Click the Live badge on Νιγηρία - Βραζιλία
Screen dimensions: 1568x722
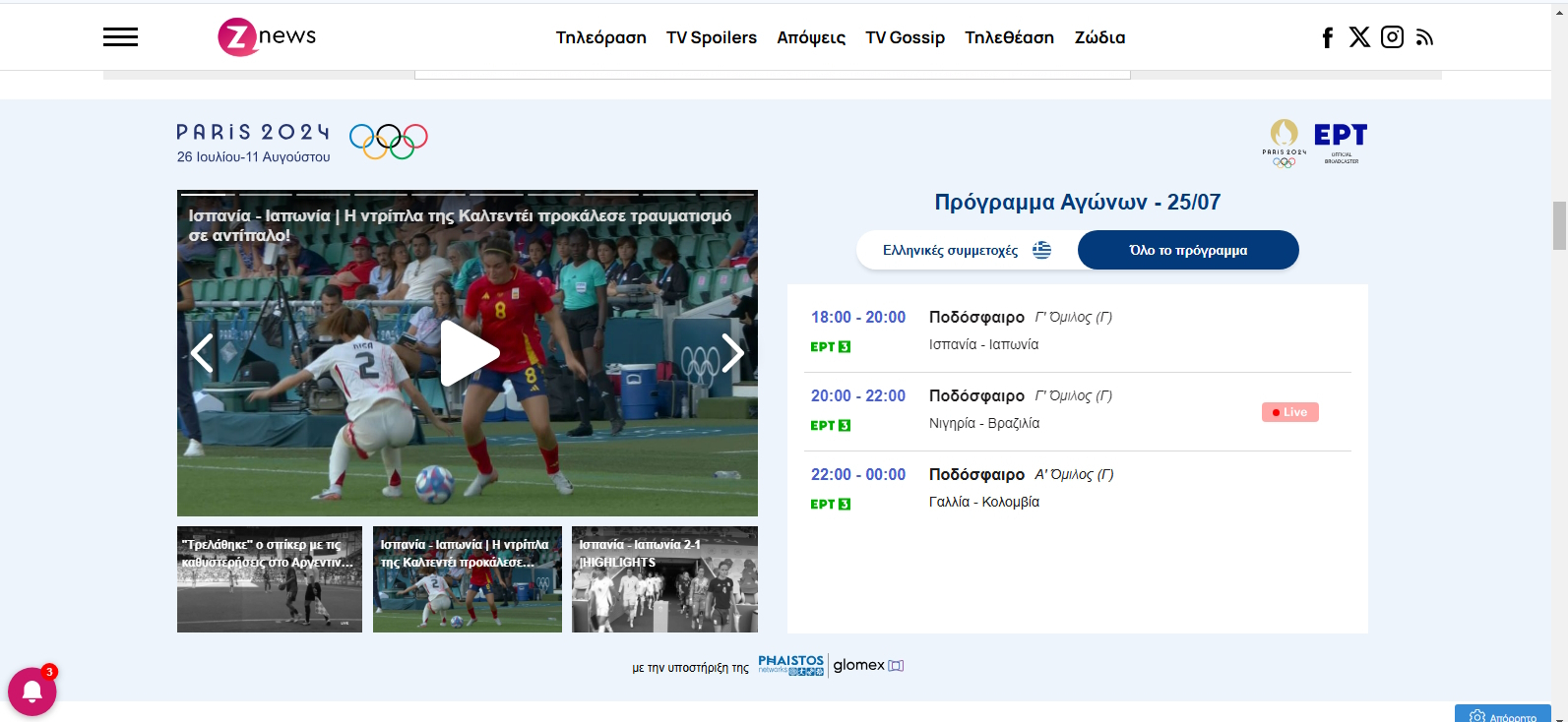[1290, 412]
